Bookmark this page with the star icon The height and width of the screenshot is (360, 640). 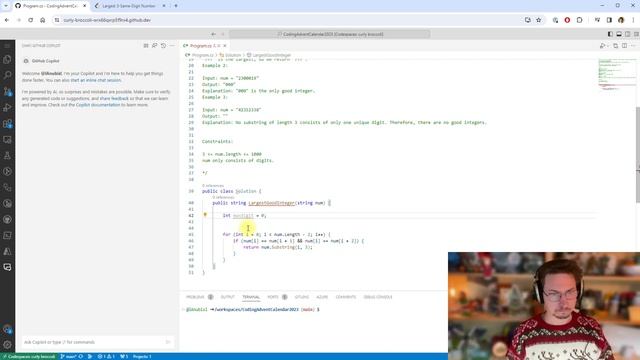[x=539, y=20]
